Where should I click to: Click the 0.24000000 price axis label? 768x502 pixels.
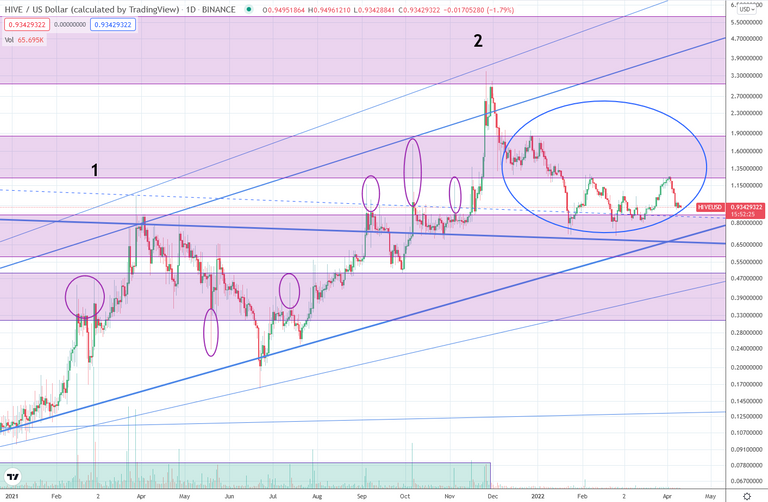point(746,349)
